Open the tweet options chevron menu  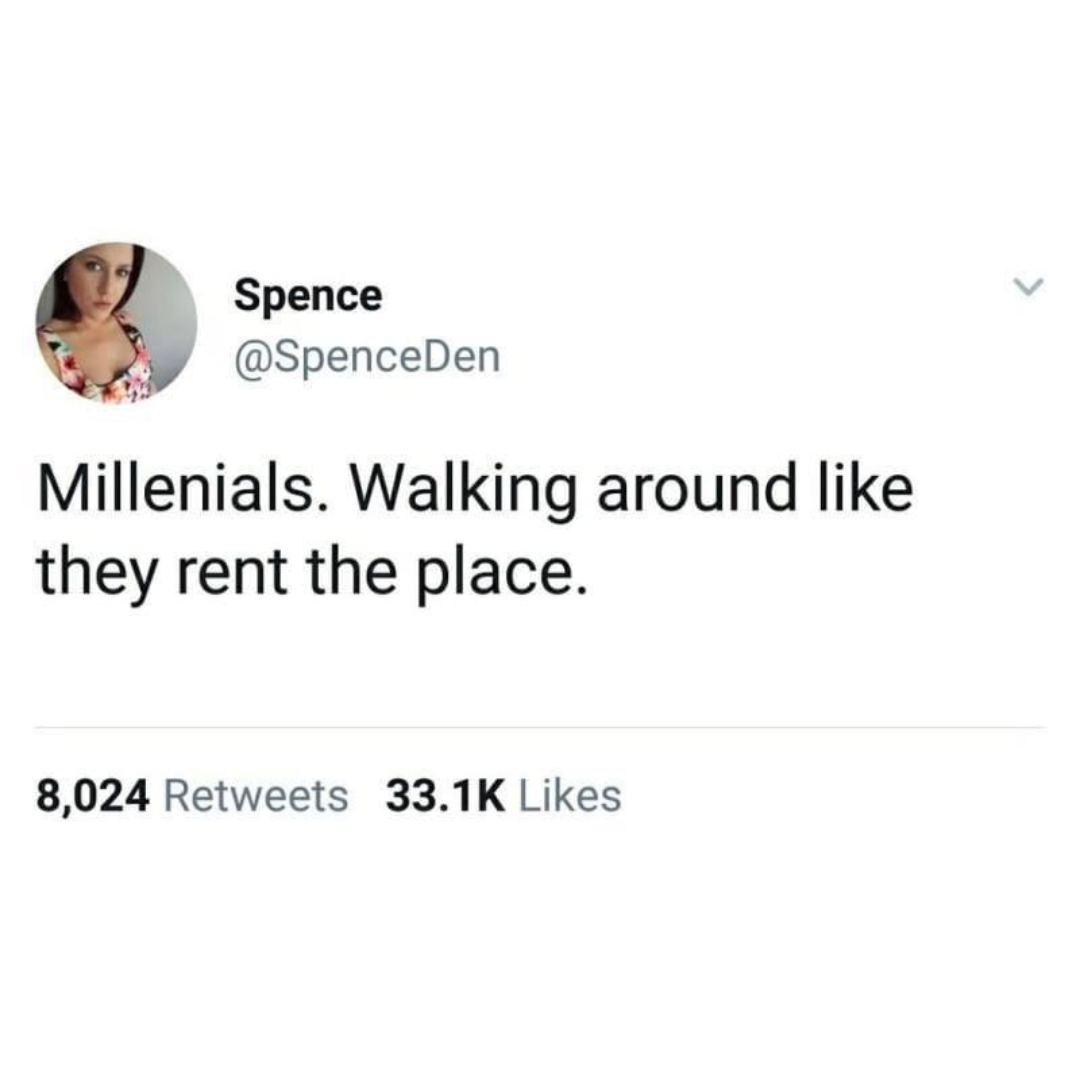(1028, 287)
